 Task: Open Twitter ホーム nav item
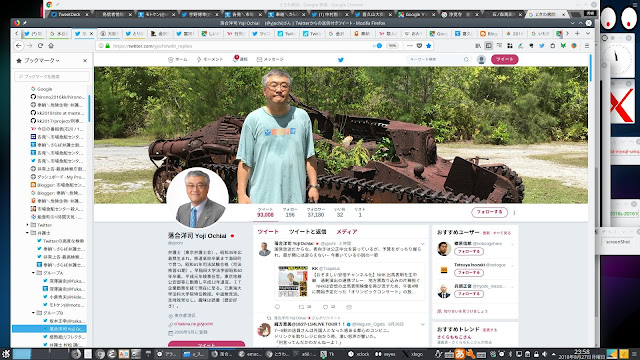178,60
